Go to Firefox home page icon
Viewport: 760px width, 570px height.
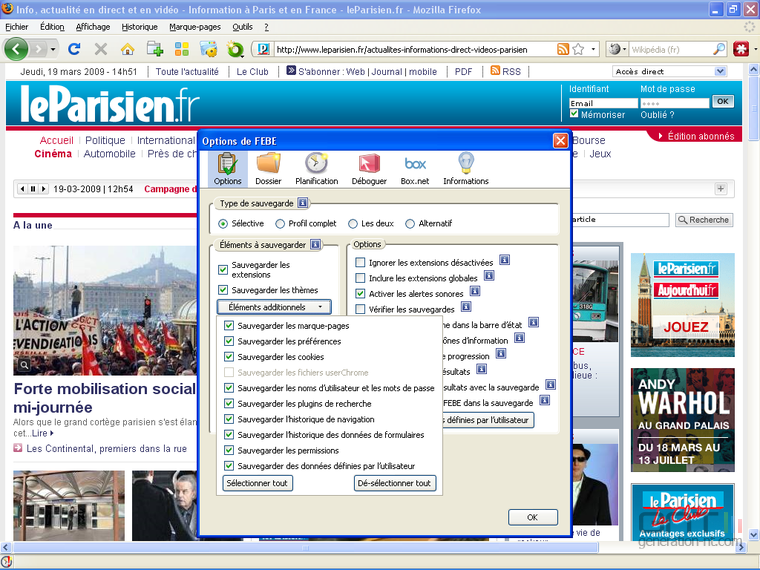pos(127,49)
